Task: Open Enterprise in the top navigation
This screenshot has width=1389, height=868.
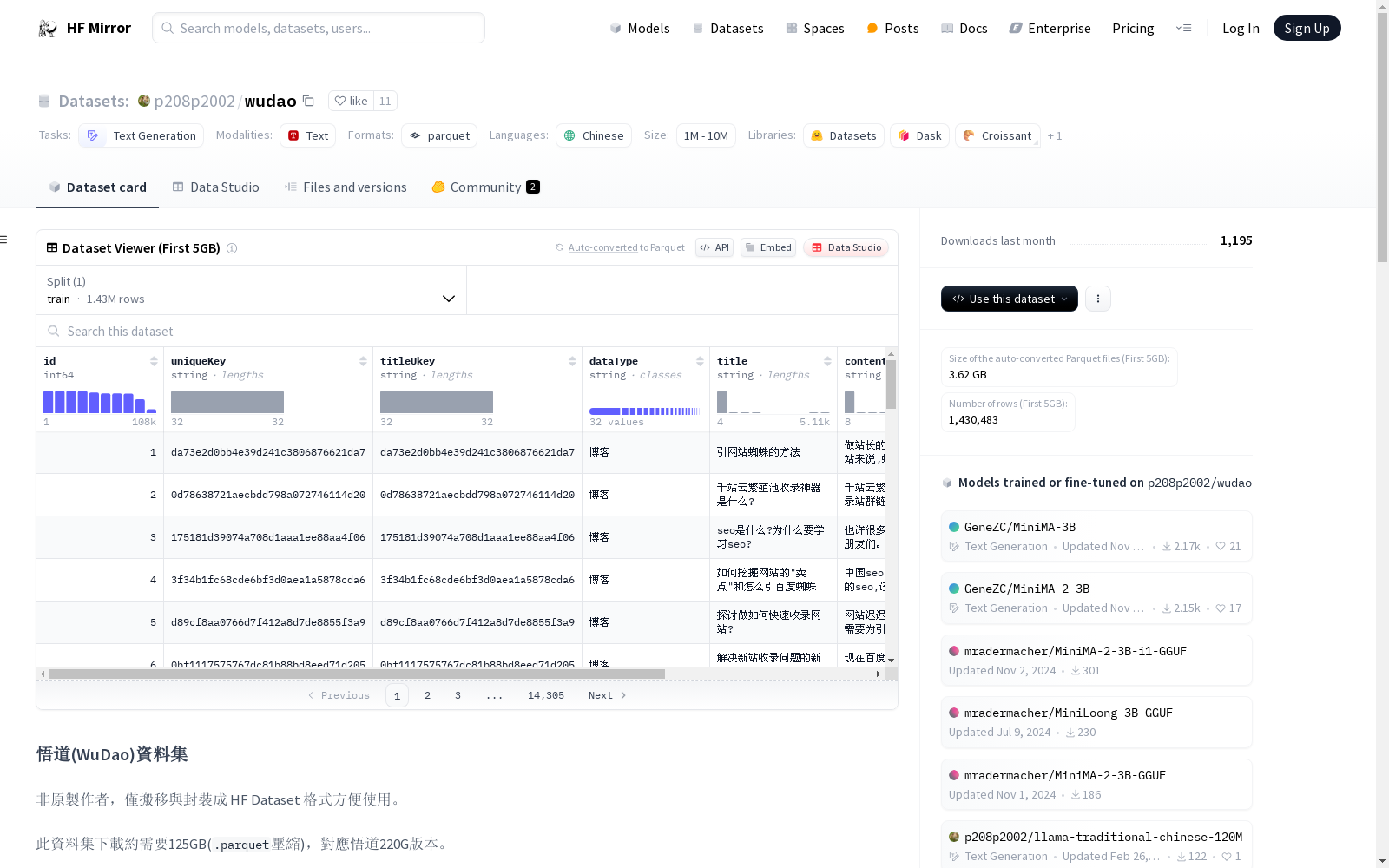Action: point(1050,29)
